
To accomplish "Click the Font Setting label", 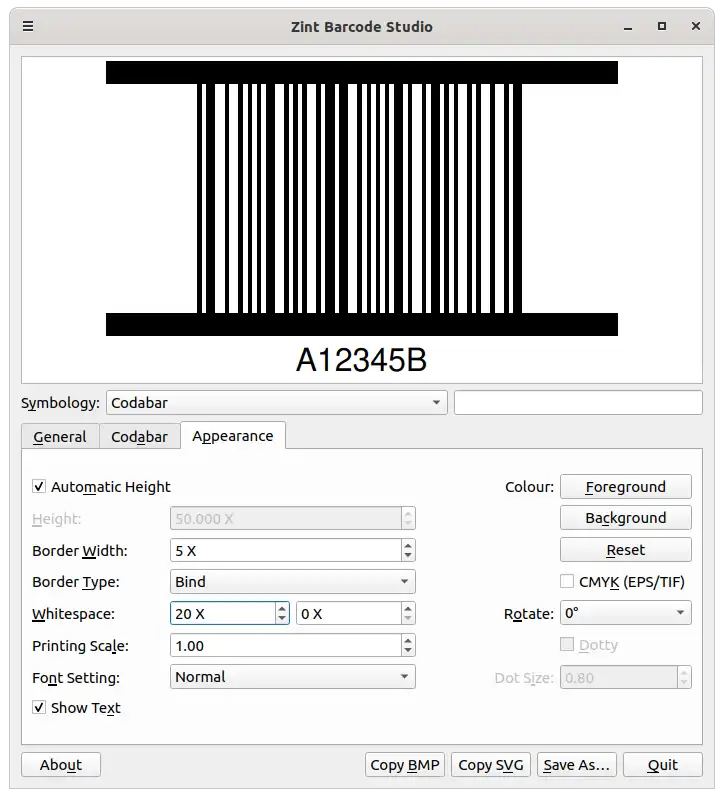I will point(76,678).
